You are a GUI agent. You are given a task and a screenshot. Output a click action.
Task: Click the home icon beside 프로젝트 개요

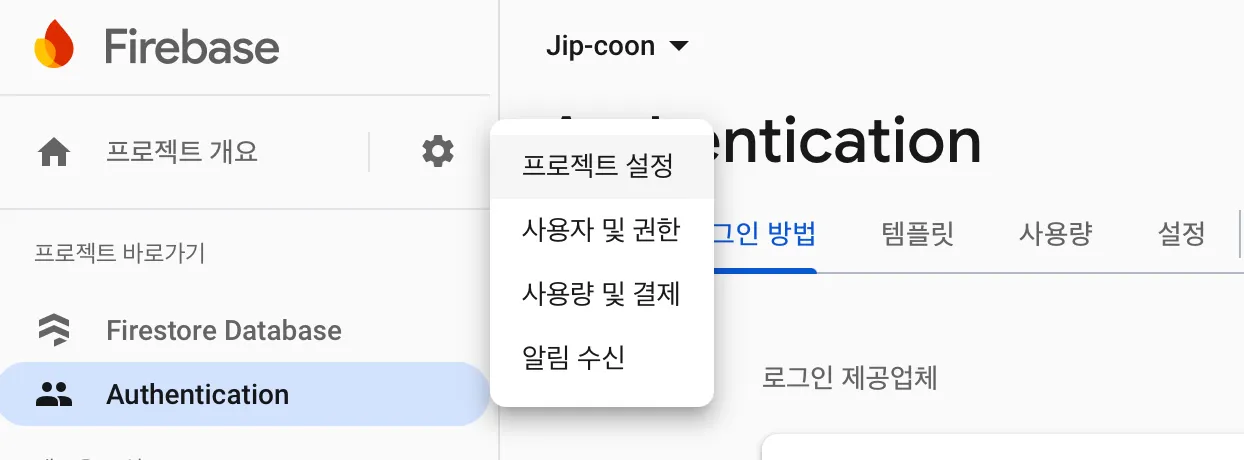53,152
